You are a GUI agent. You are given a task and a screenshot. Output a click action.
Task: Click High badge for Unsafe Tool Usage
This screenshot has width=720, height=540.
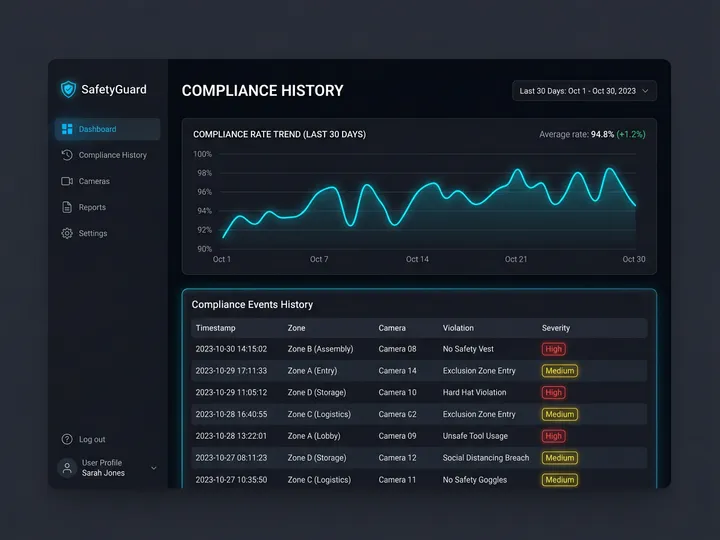pyautogui.click(x=553, y=436)
